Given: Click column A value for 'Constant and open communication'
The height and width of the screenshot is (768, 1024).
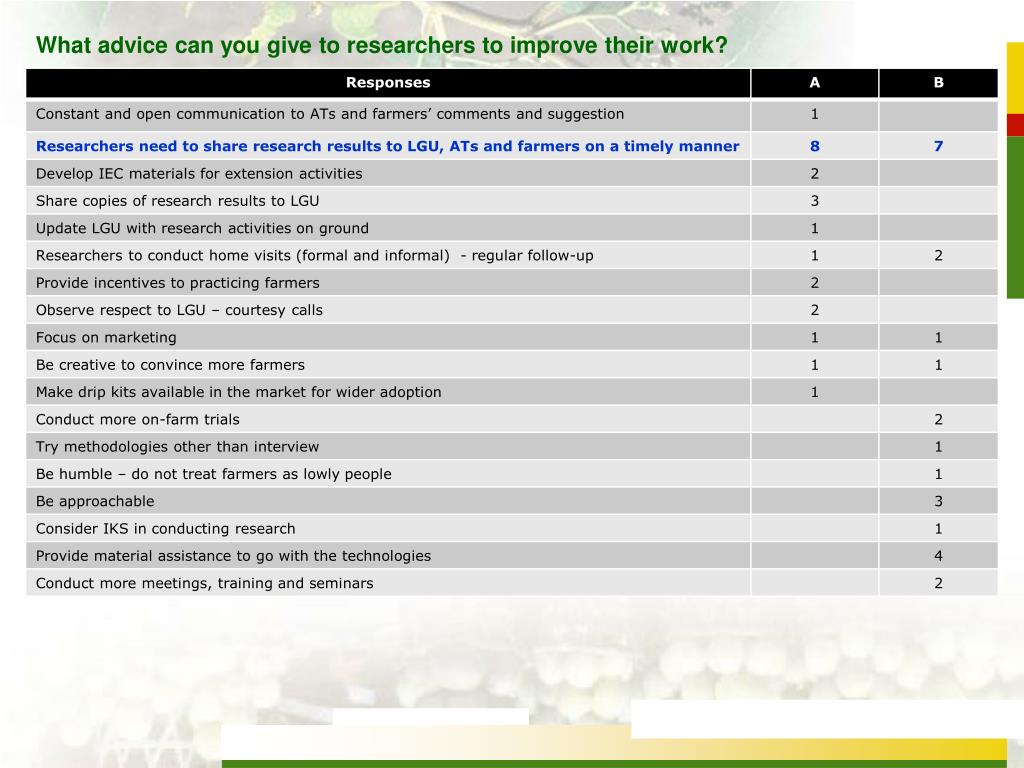Looking at the screenshot, I should [x=814, y=114].
